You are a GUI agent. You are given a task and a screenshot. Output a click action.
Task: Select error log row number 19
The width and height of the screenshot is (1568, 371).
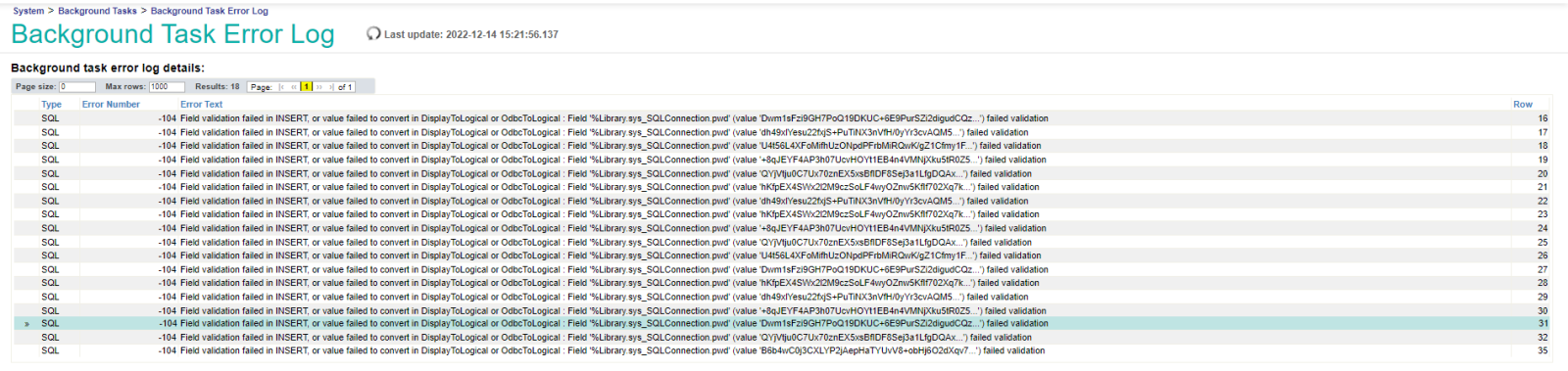782,160
